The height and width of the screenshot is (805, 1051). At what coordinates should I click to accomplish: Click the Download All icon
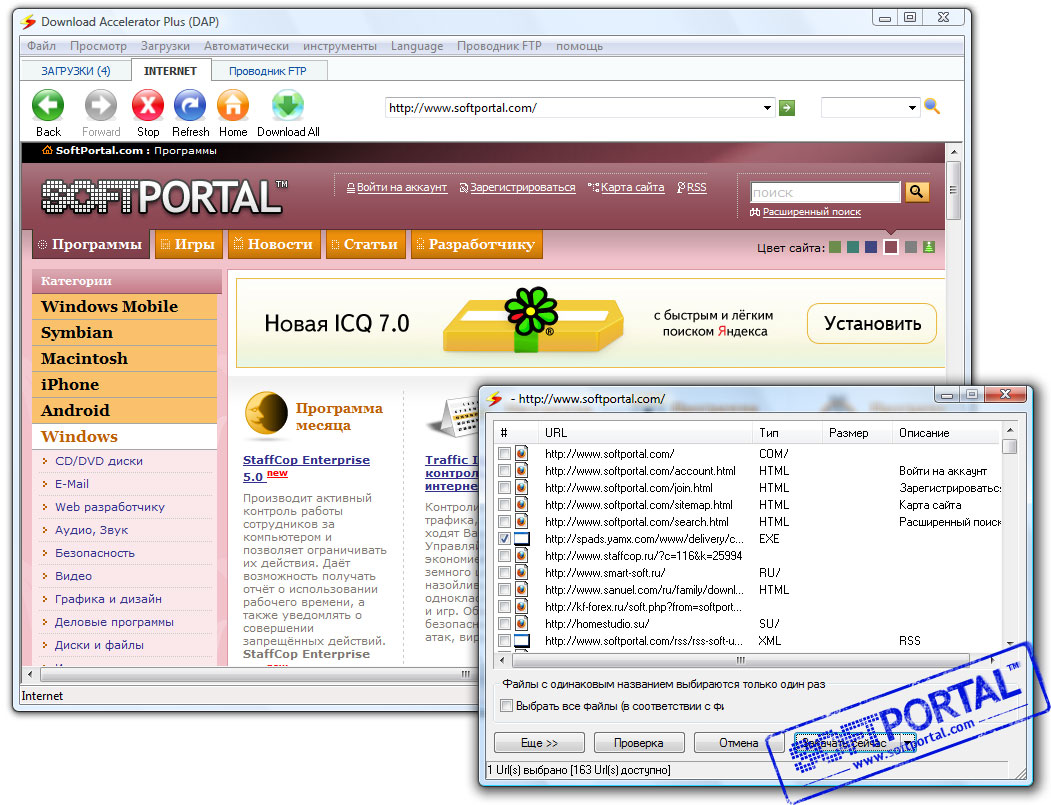click(x=288, y=106)
